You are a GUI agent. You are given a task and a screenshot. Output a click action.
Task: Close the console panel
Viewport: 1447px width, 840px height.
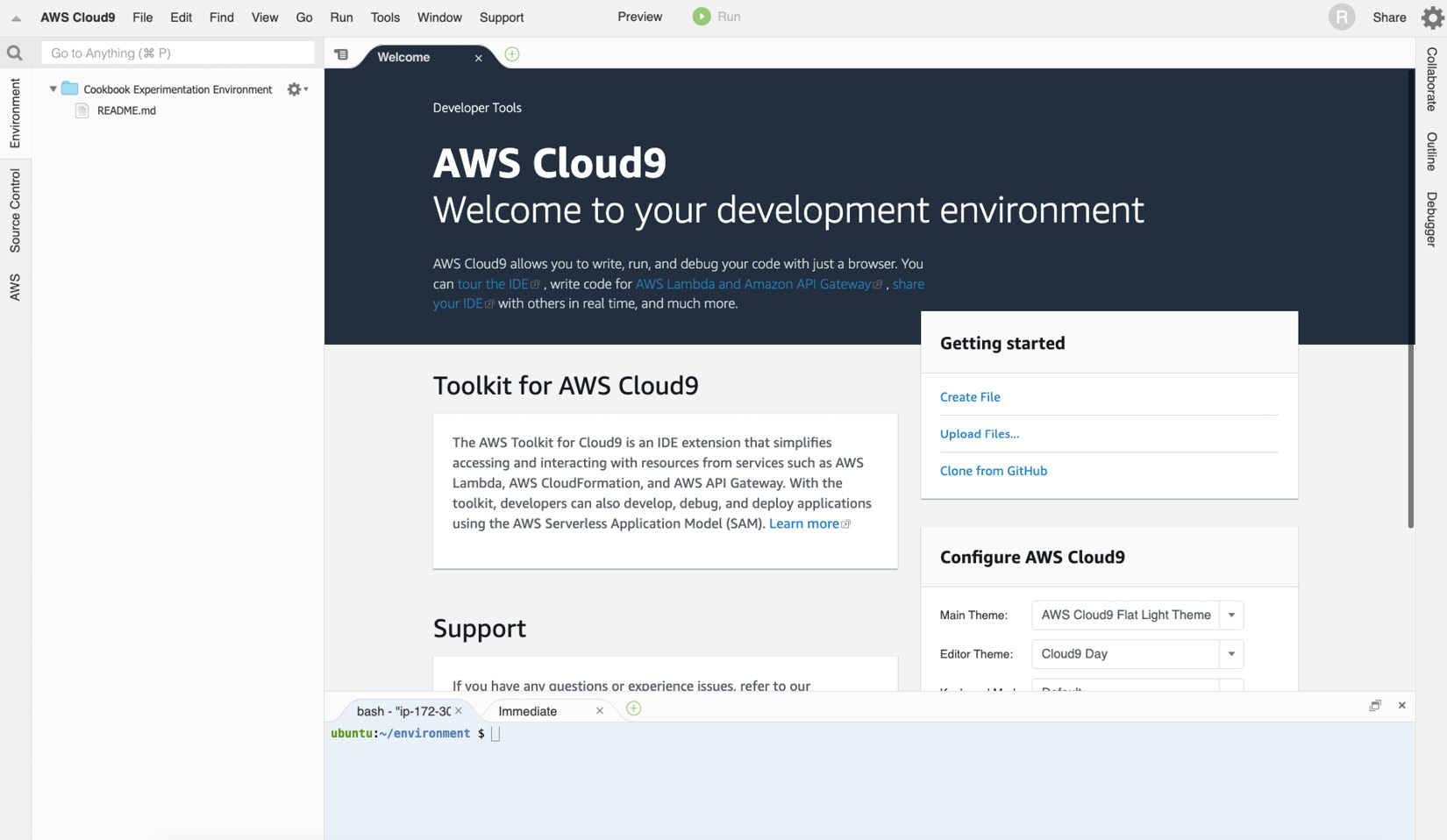[x=1401, y=705]
